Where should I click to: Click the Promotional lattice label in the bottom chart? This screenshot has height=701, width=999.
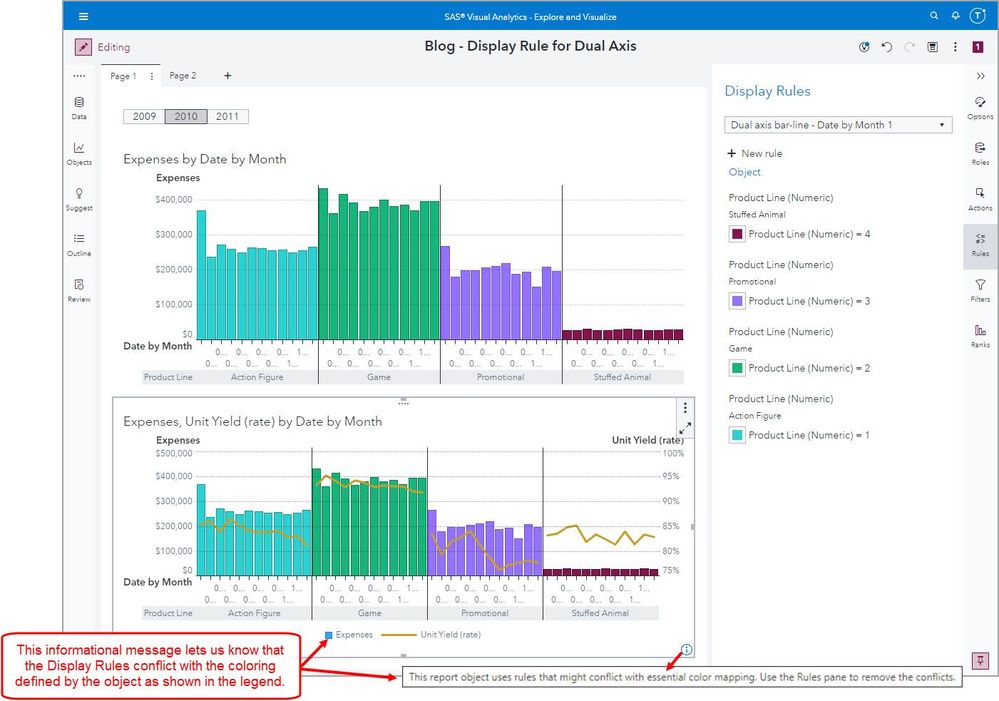tap(485, 613)
